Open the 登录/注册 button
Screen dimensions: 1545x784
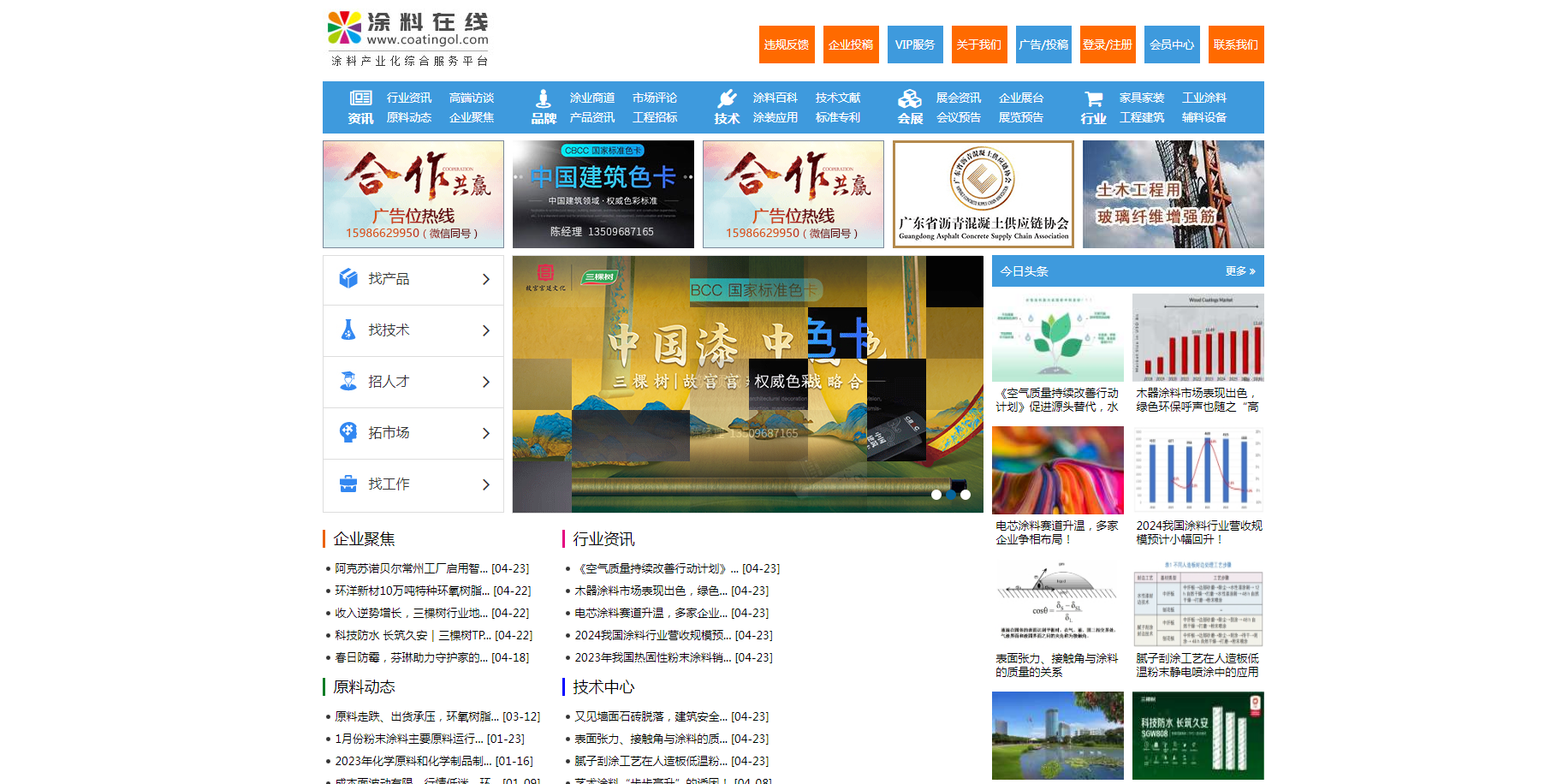tap(1108, 45)
